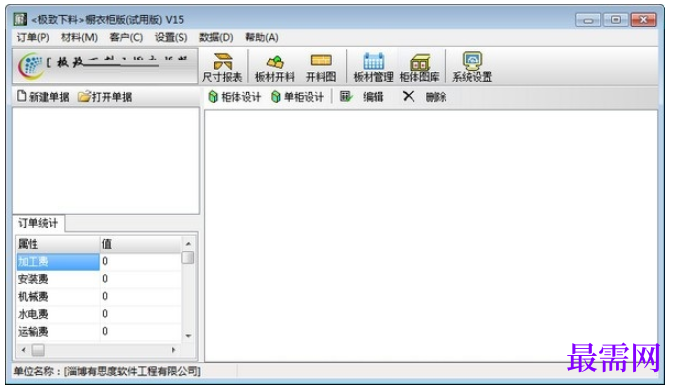Click the 柜体设计 cabinet design button
This screenshot has width=679, height=389.
click(x=235, y=97)
